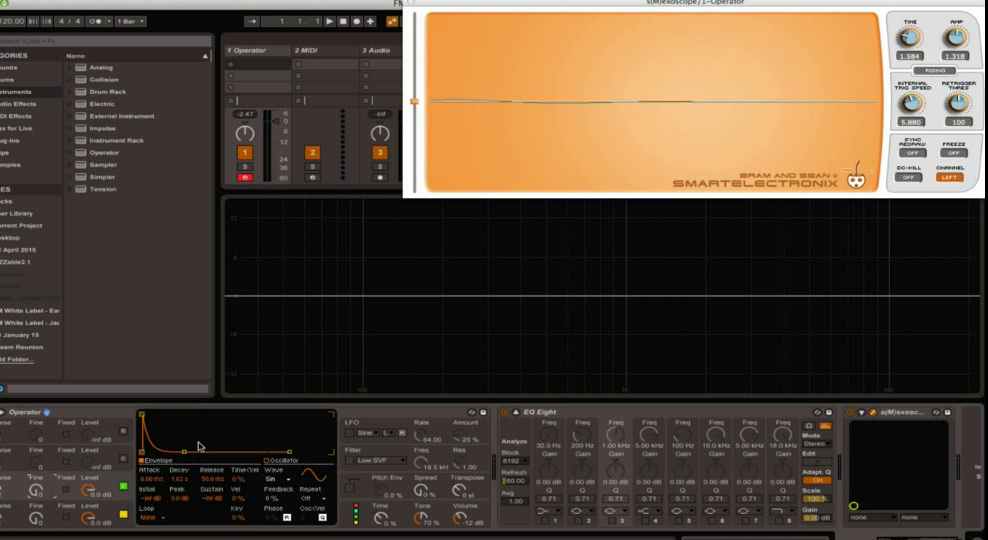The image size is (988, 540).
Task: Open the Wave Sin dropdown in Operator
Action: (278, 480)
